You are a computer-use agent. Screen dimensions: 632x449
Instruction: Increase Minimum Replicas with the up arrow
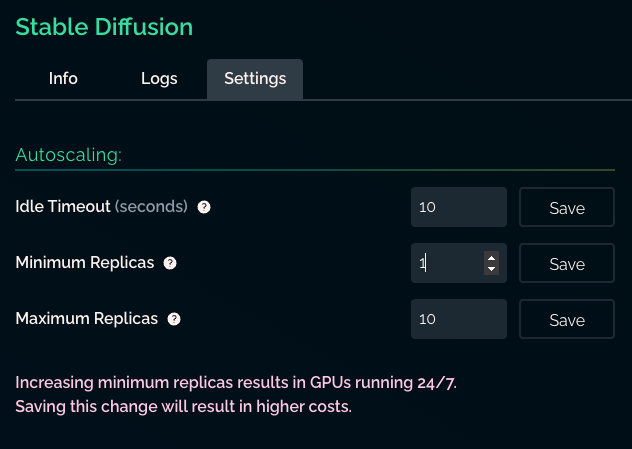click(491, 258)
